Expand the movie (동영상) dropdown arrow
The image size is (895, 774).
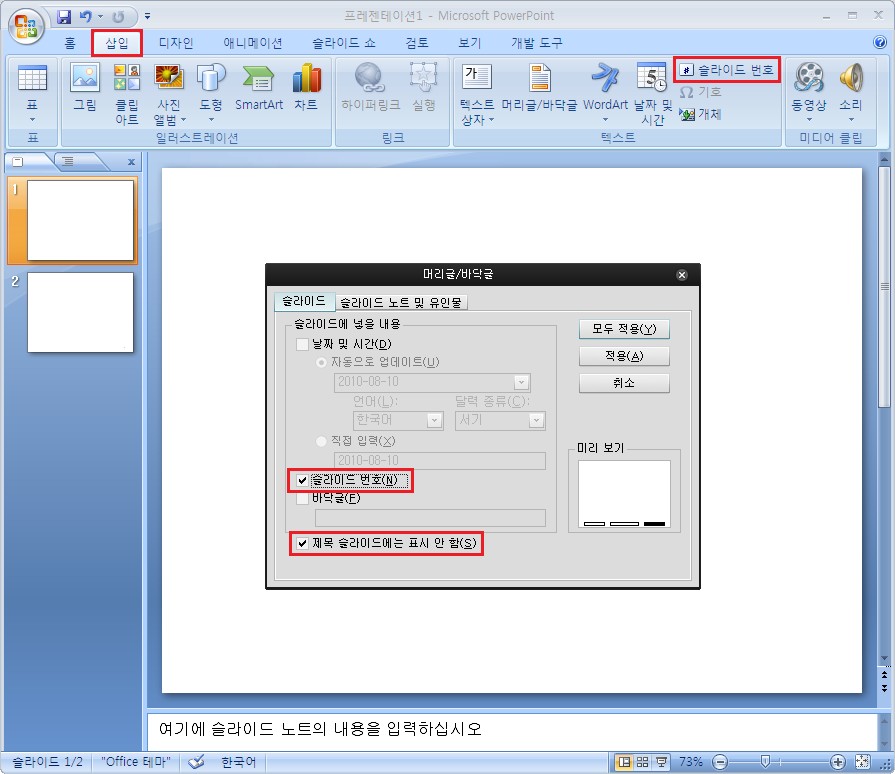point(809,120)
